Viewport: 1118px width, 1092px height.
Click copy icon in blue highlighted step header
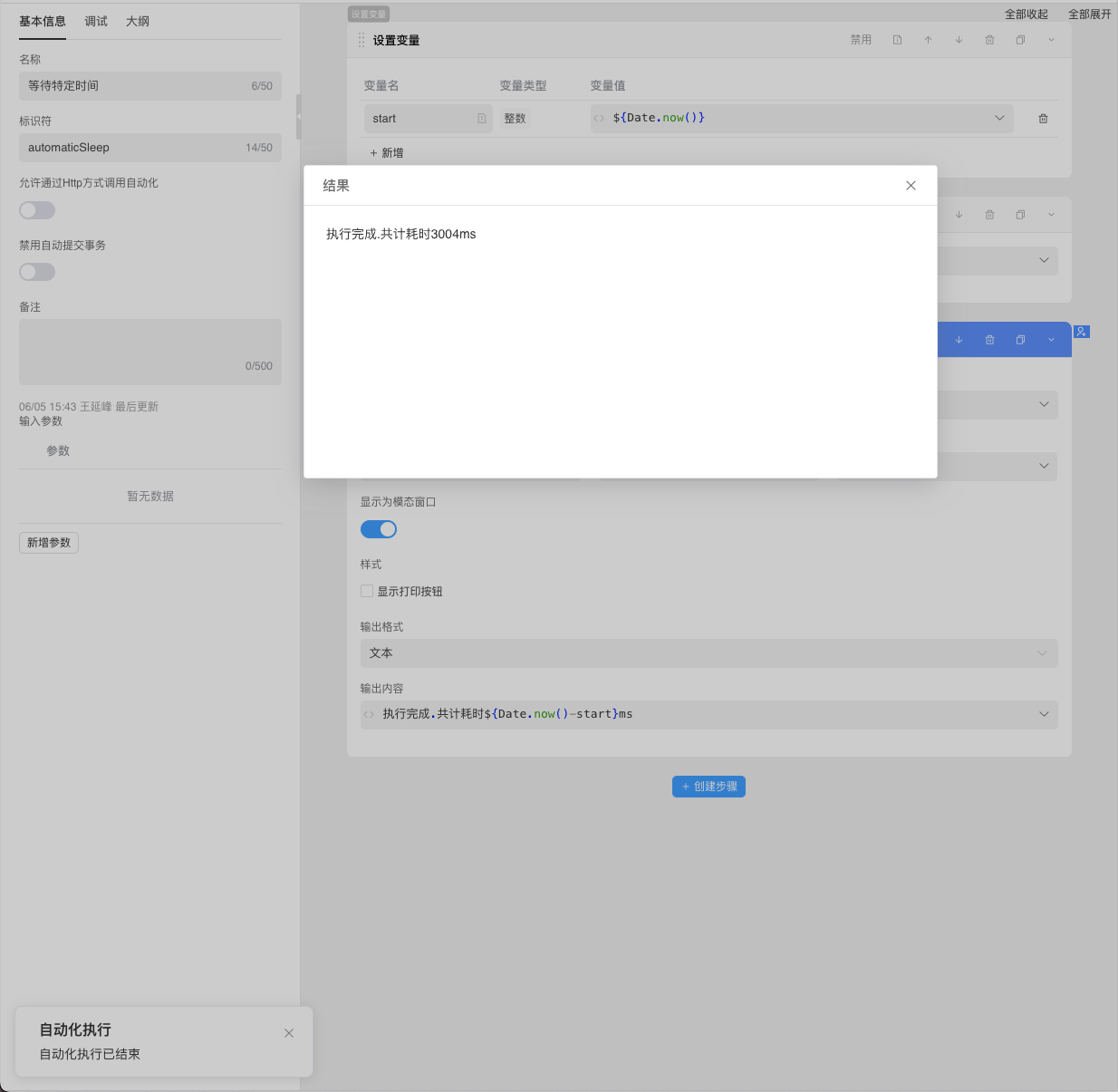[x=1020, y=340]
